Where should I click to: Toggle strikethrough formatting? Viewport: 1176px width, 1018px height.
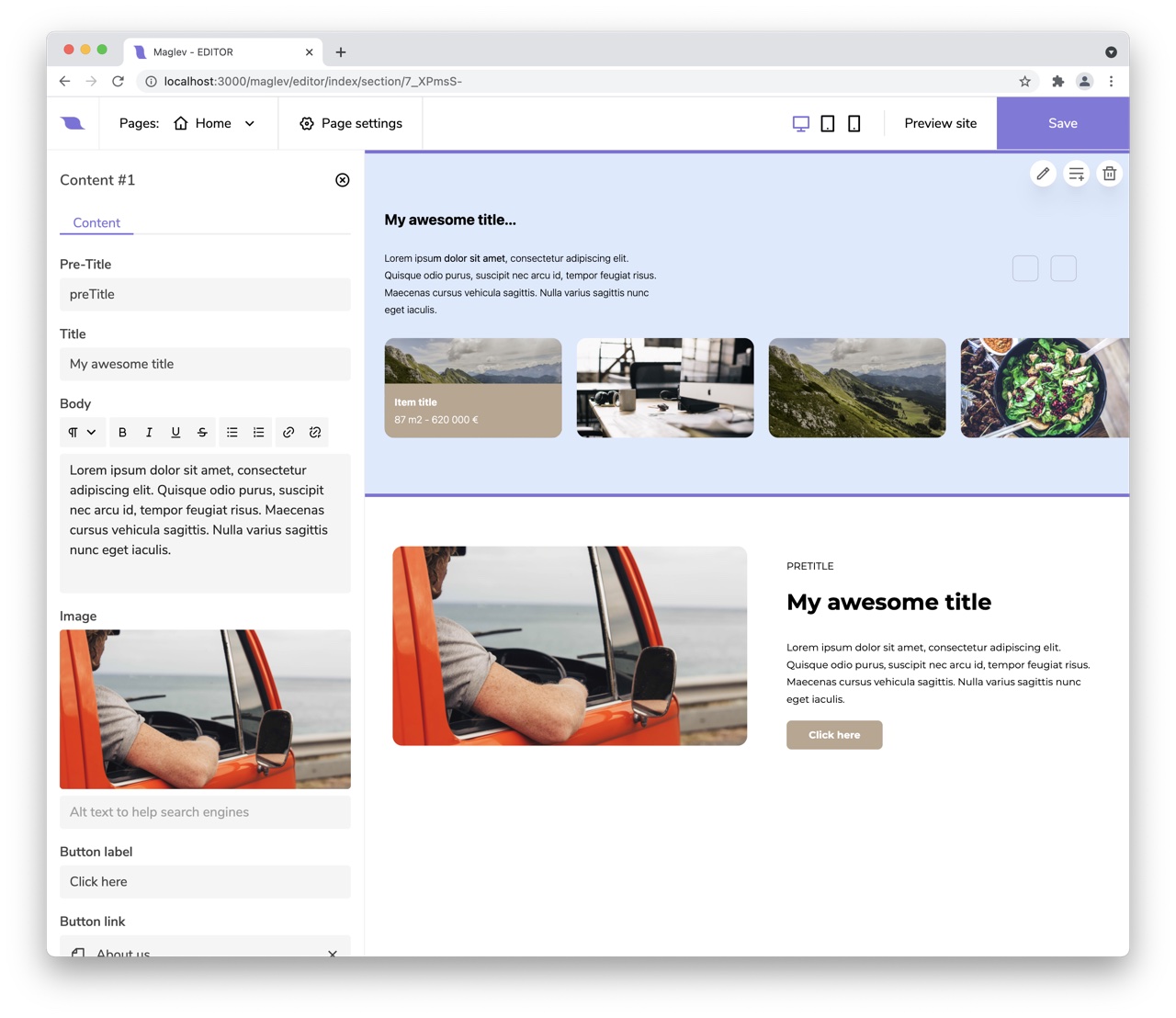(202, 432)
